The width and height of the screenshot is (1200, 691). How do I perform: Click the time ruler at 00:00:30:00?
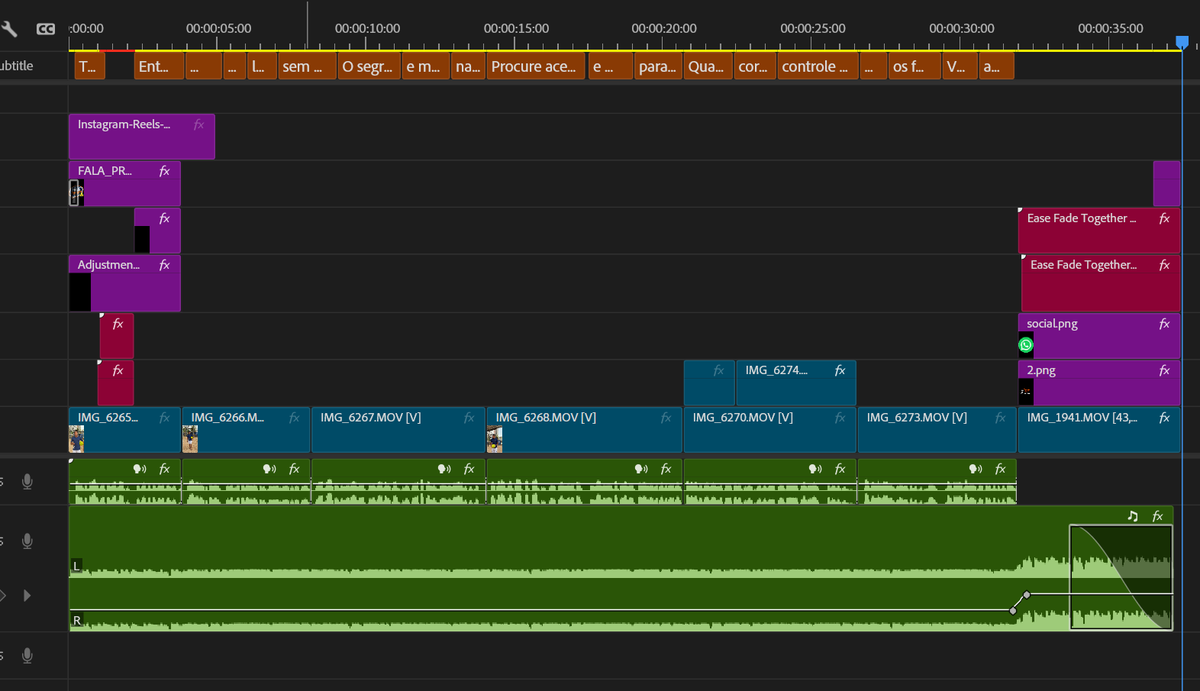tap(961, 28)
